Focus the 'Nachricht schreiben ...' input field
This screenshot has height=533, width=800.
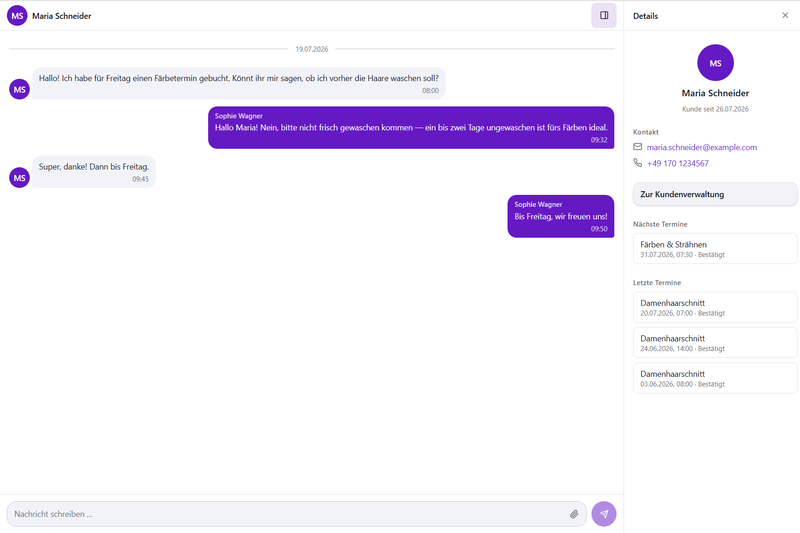coord(296,514)
